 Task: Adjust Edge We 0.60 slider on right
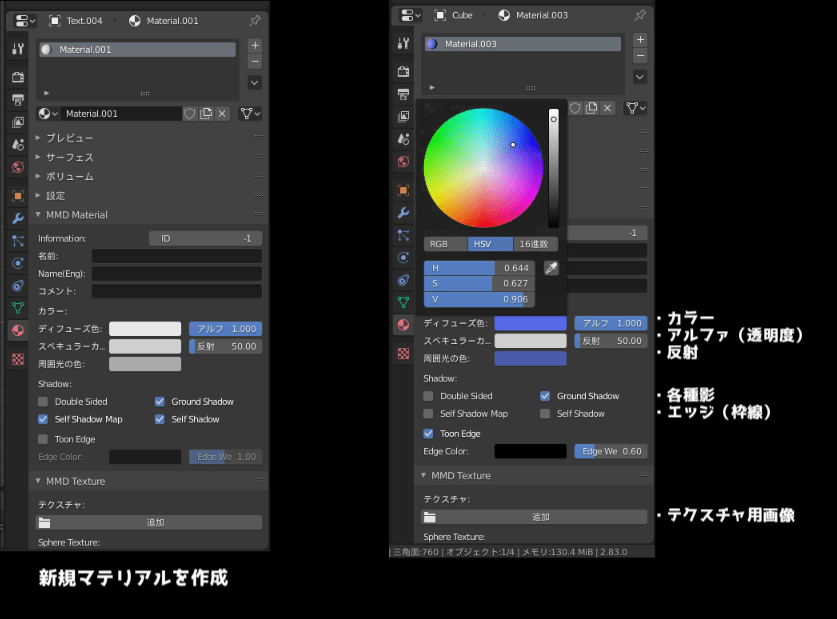coord(611,451)
